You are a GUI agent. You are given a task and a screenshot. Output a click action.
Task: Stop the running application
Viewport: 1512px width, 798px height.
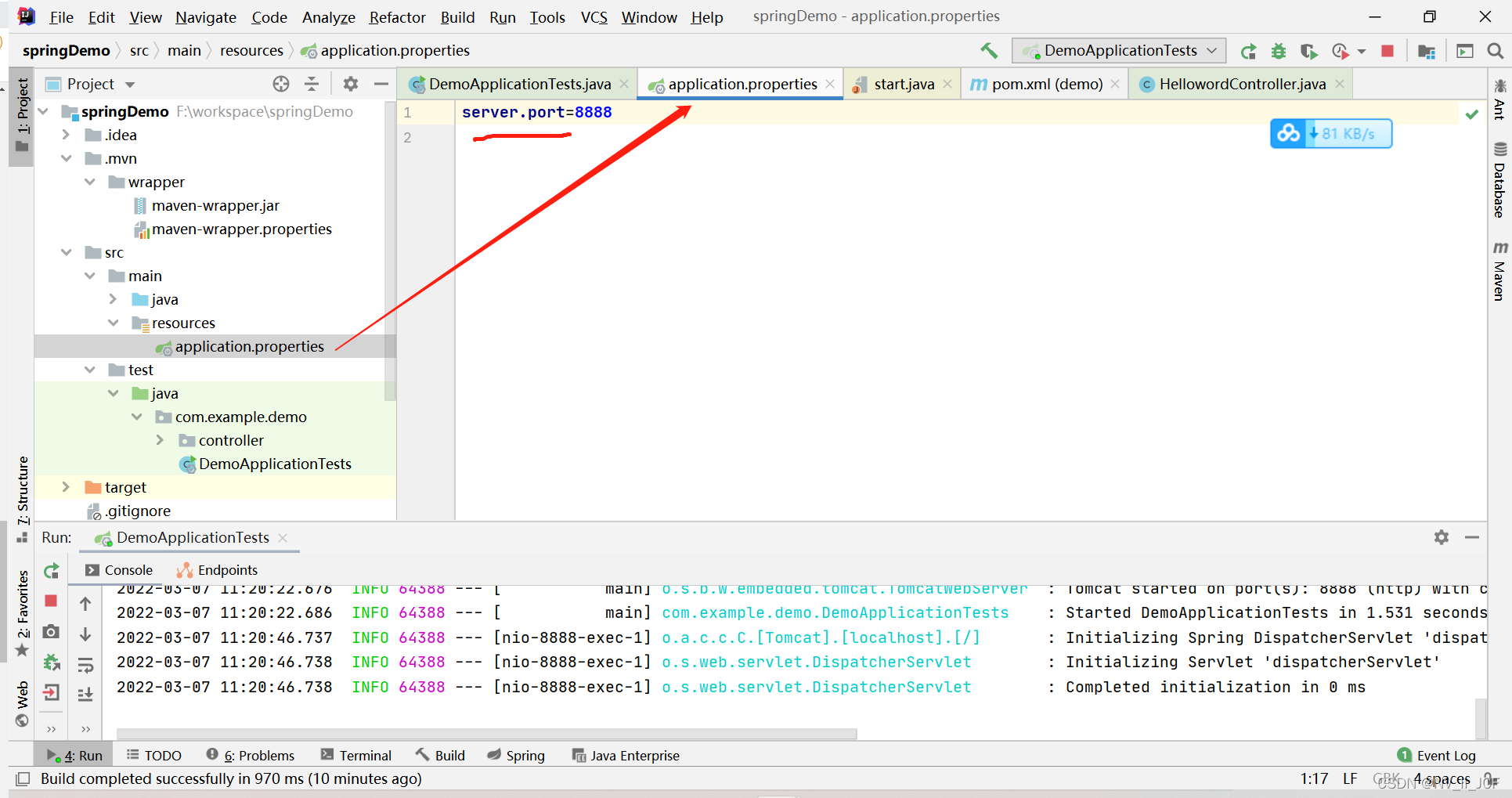1388,50
